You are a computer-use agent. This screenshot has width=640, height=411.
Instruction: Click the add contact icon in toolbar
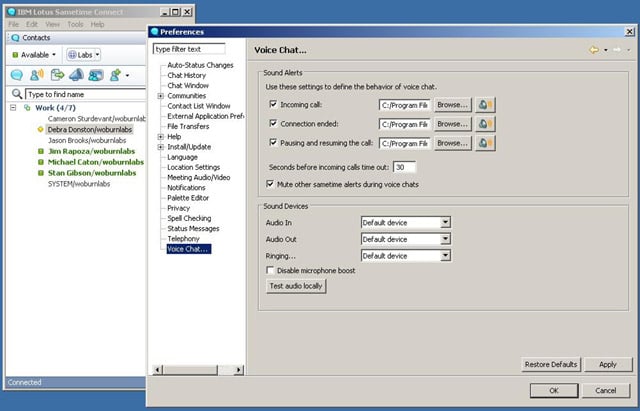116,75
